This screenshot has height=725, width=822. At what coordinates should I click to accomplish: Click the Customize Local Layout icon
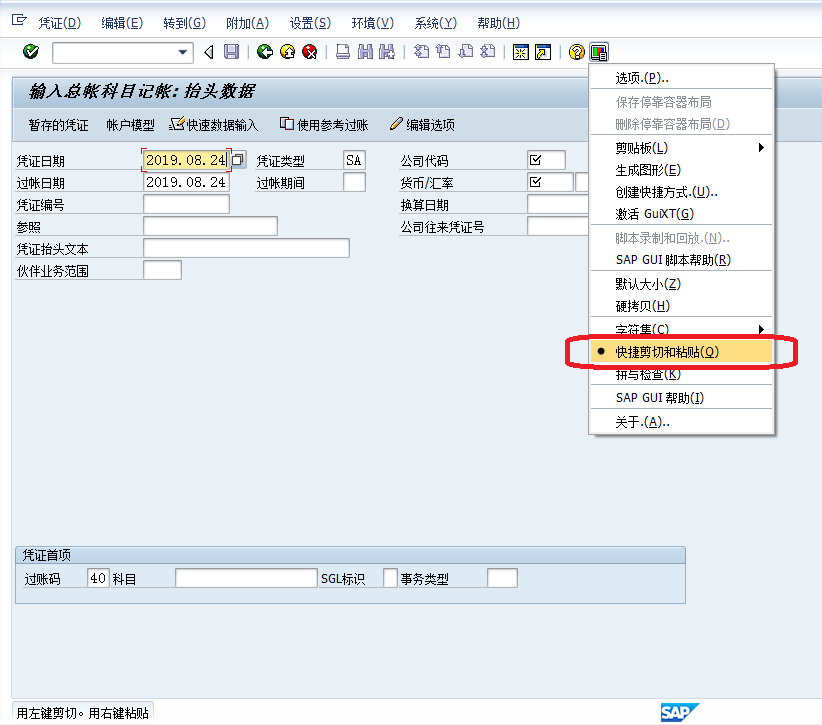[599, 52]
